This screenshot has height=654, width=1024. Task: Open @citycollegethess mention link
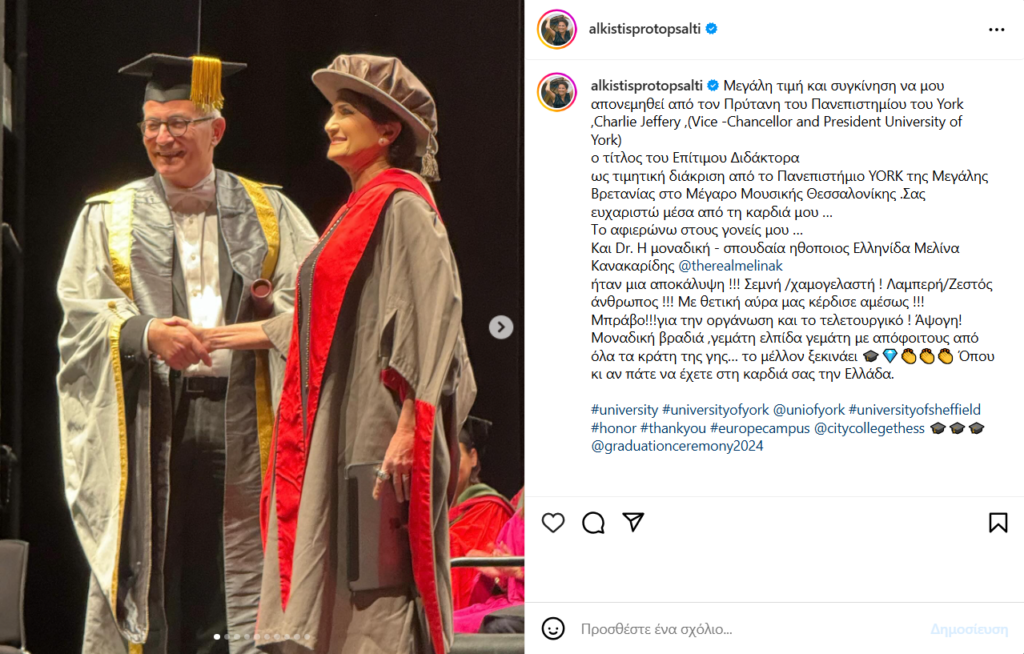(x=869, y=428)
